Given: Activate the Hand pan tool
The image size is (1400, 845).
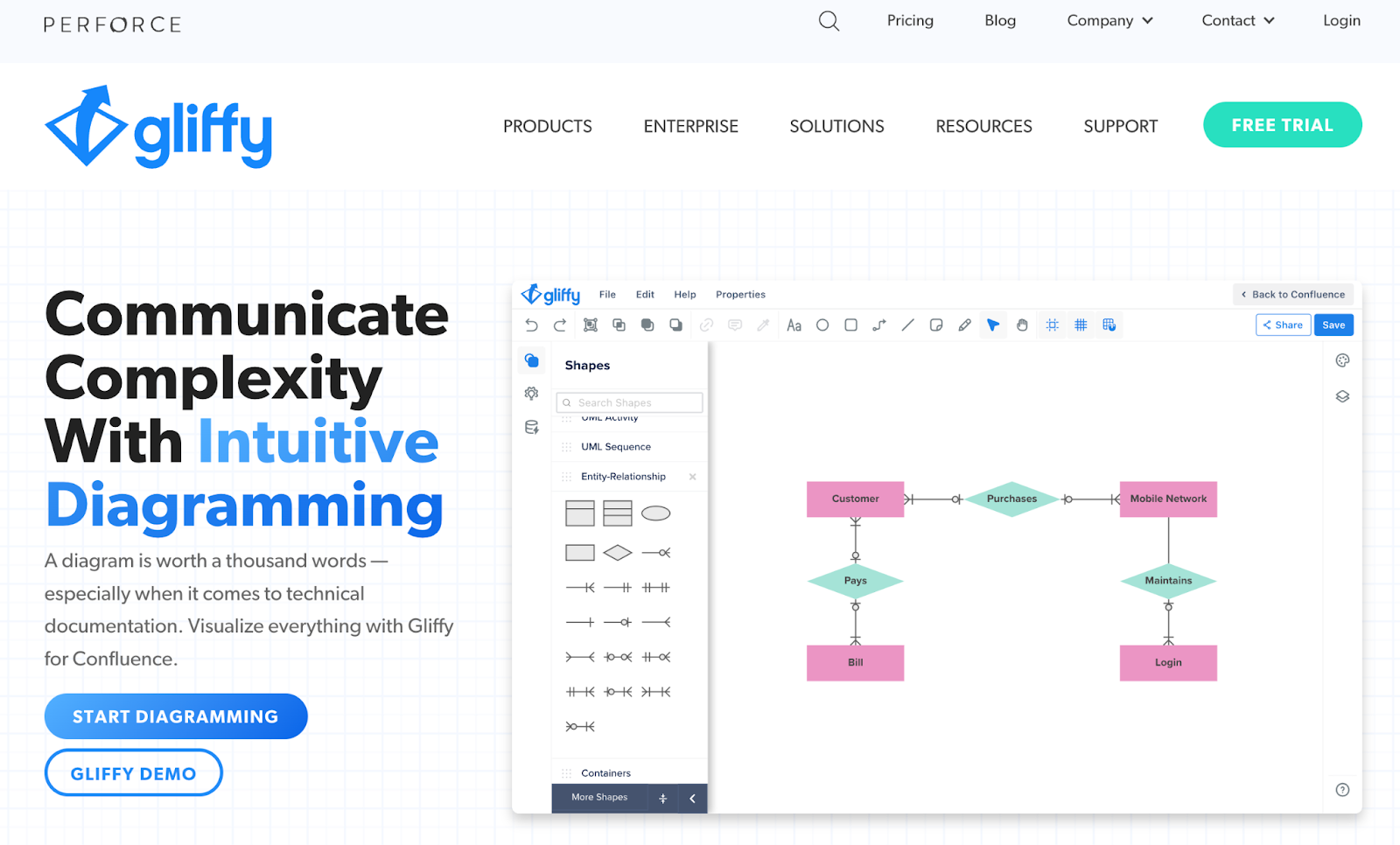Looking at the screenshot, I should pos(1022,325).
